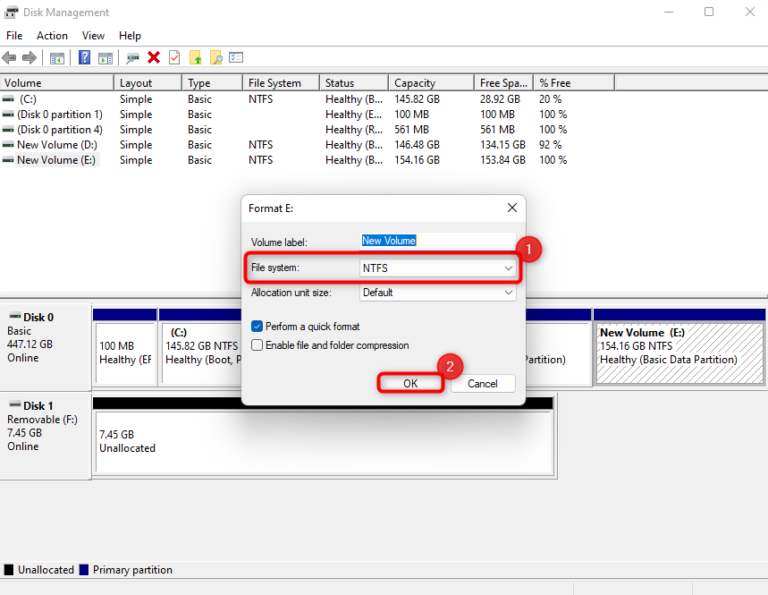This screenshot has height=595, width=768.
Task: Click the Properties checkmark page icon
Action: click(x=174, y=58)
